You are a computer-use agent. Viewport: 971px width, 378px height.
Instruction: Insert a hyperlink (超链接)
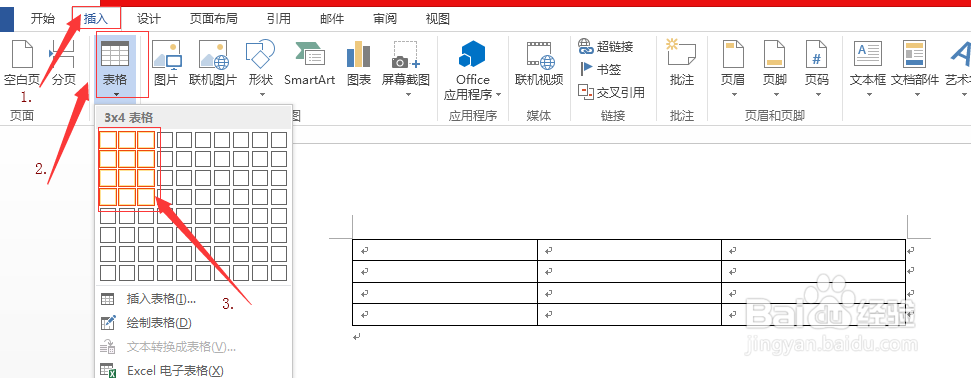(x=606, y=46)
